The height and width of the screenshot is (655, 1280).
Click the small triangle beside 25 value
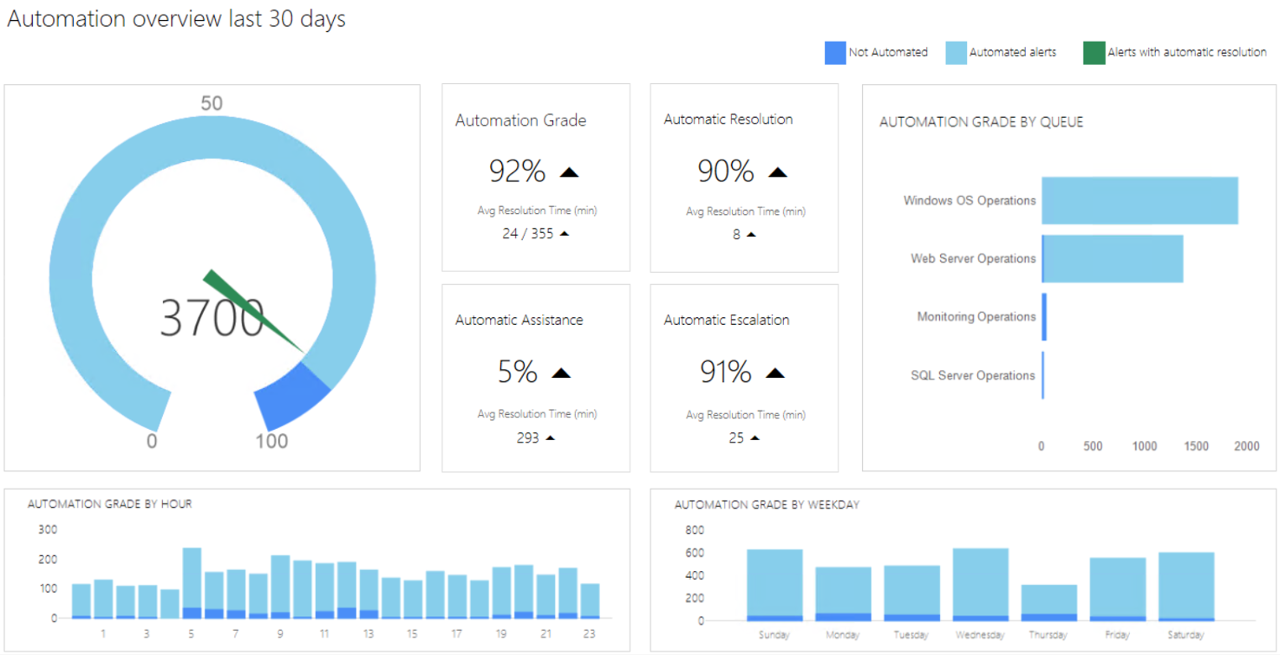tap(754, 438)
